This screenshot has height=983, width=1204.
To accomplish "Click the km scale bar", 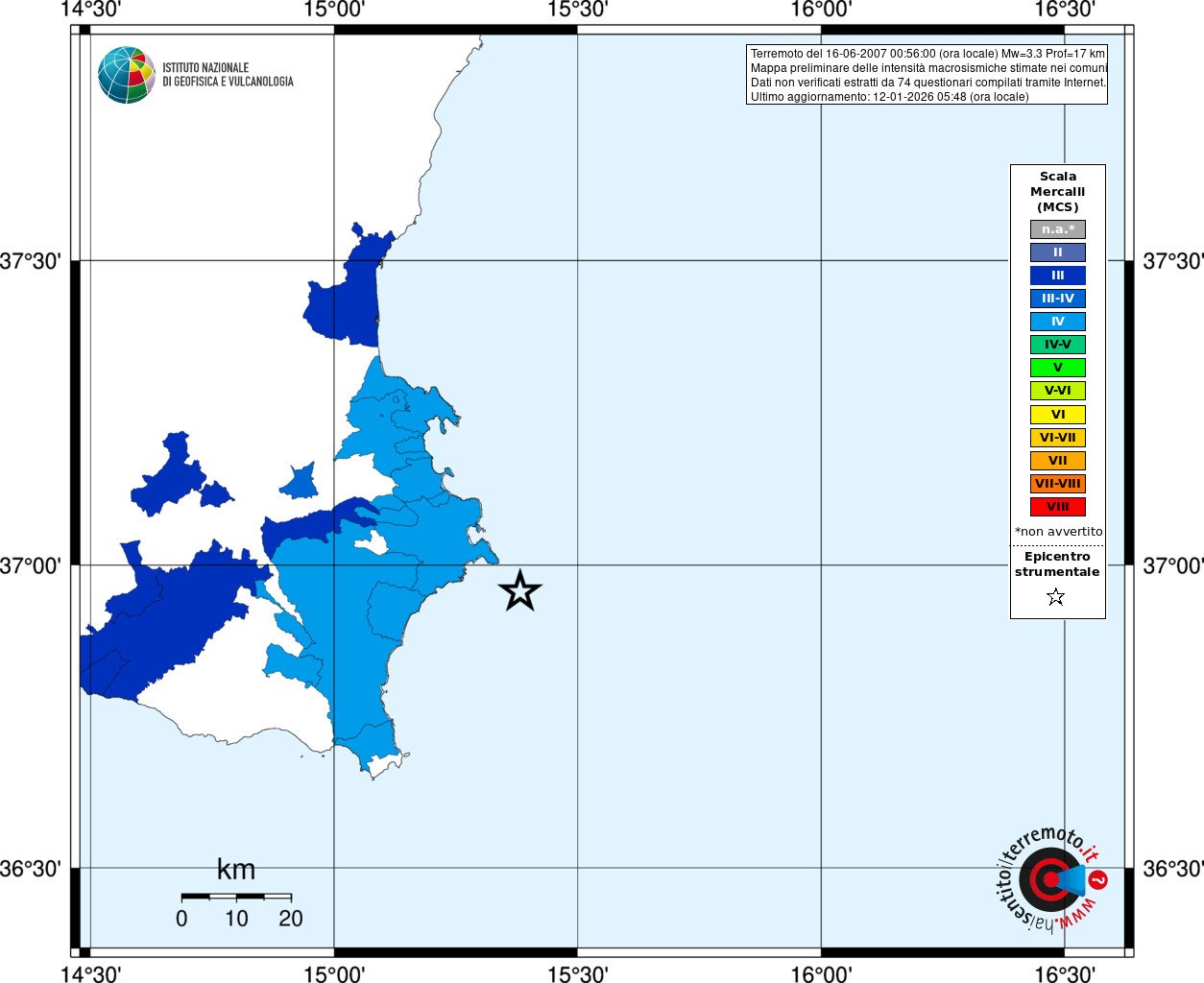I will coord(236,897).
